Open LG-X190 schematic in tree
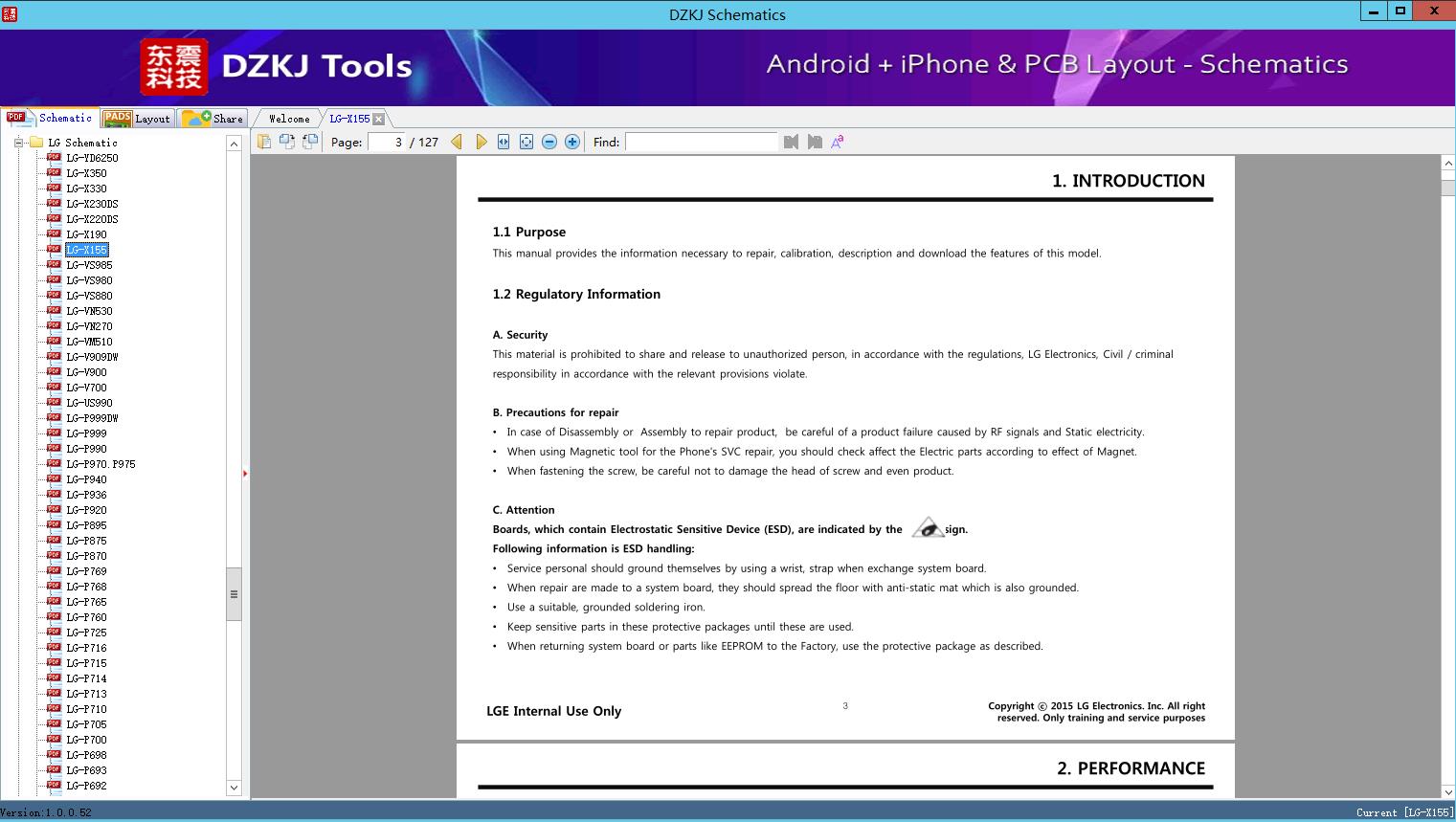The height and width of the screenshot is (822, 1456). [x=86, y=234]
